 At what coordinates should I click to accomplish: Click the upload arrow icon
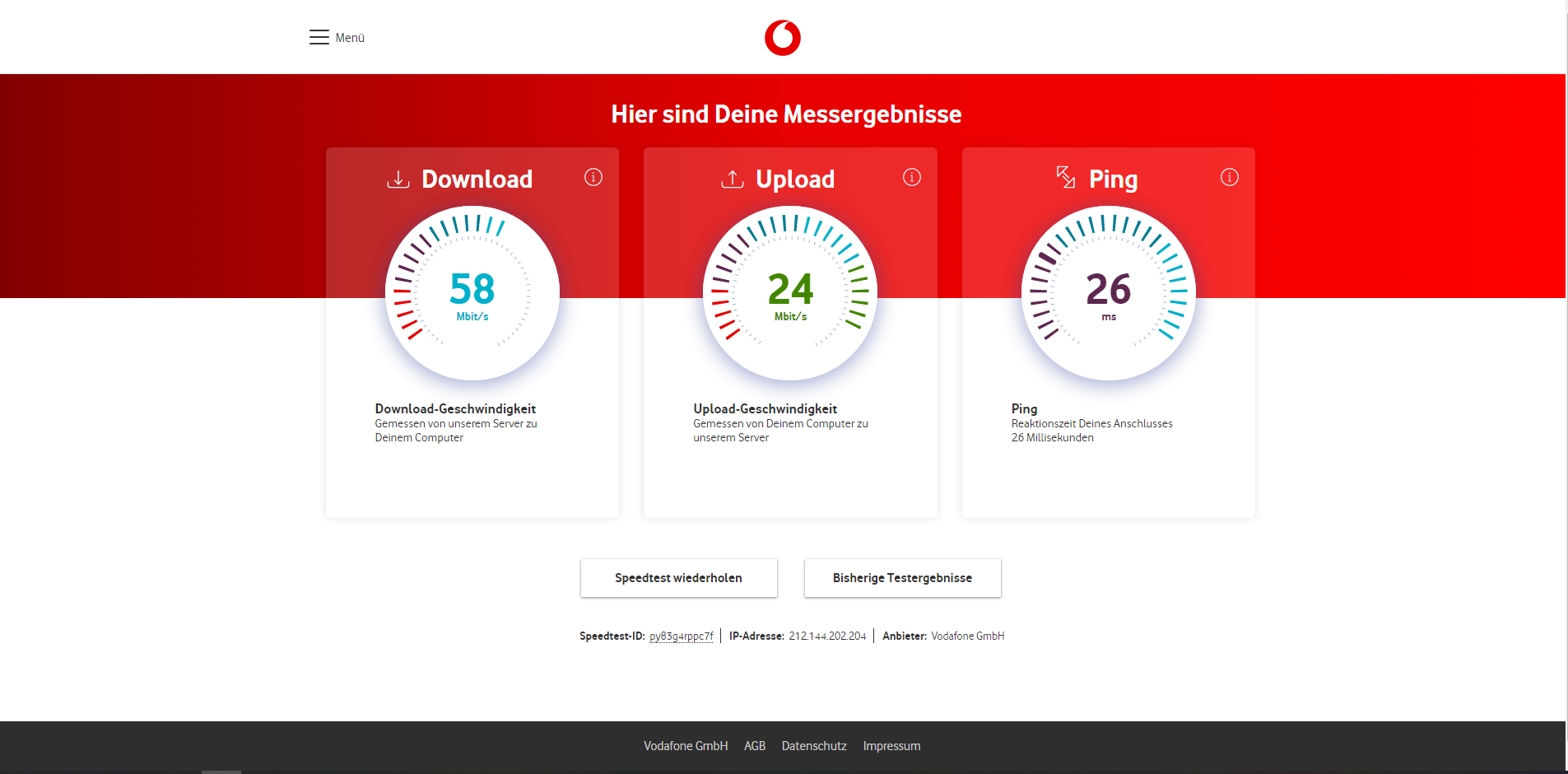[x=733, y=179]
